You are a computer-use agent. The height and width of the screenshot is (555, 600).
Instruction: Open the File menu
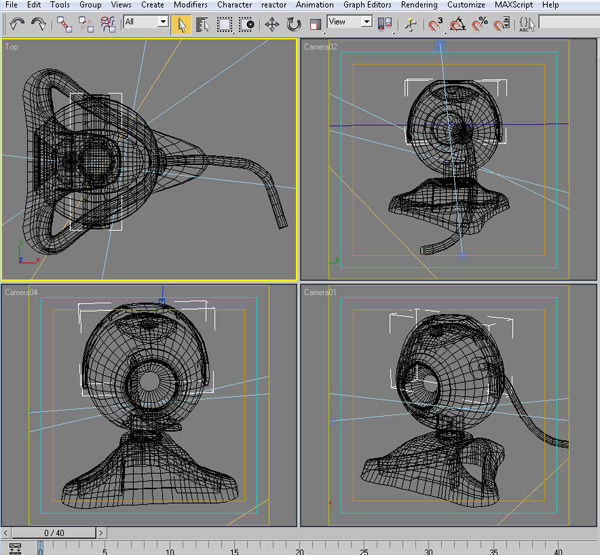pyautogui.click(x=11, y=5)
